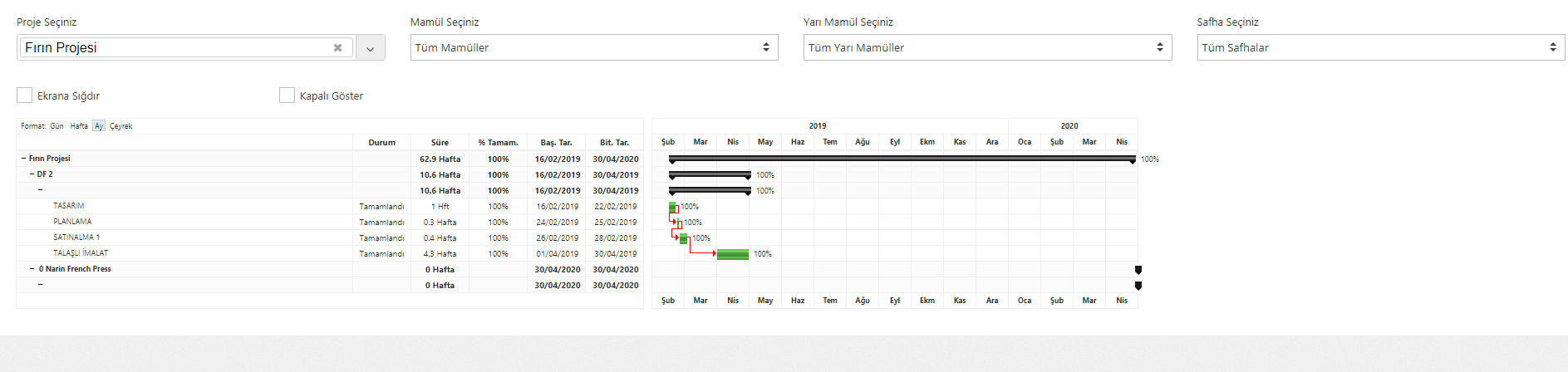The image size is (1568, 372).
Task: Collapse the DF 2 group
Action: coord(32,174)
